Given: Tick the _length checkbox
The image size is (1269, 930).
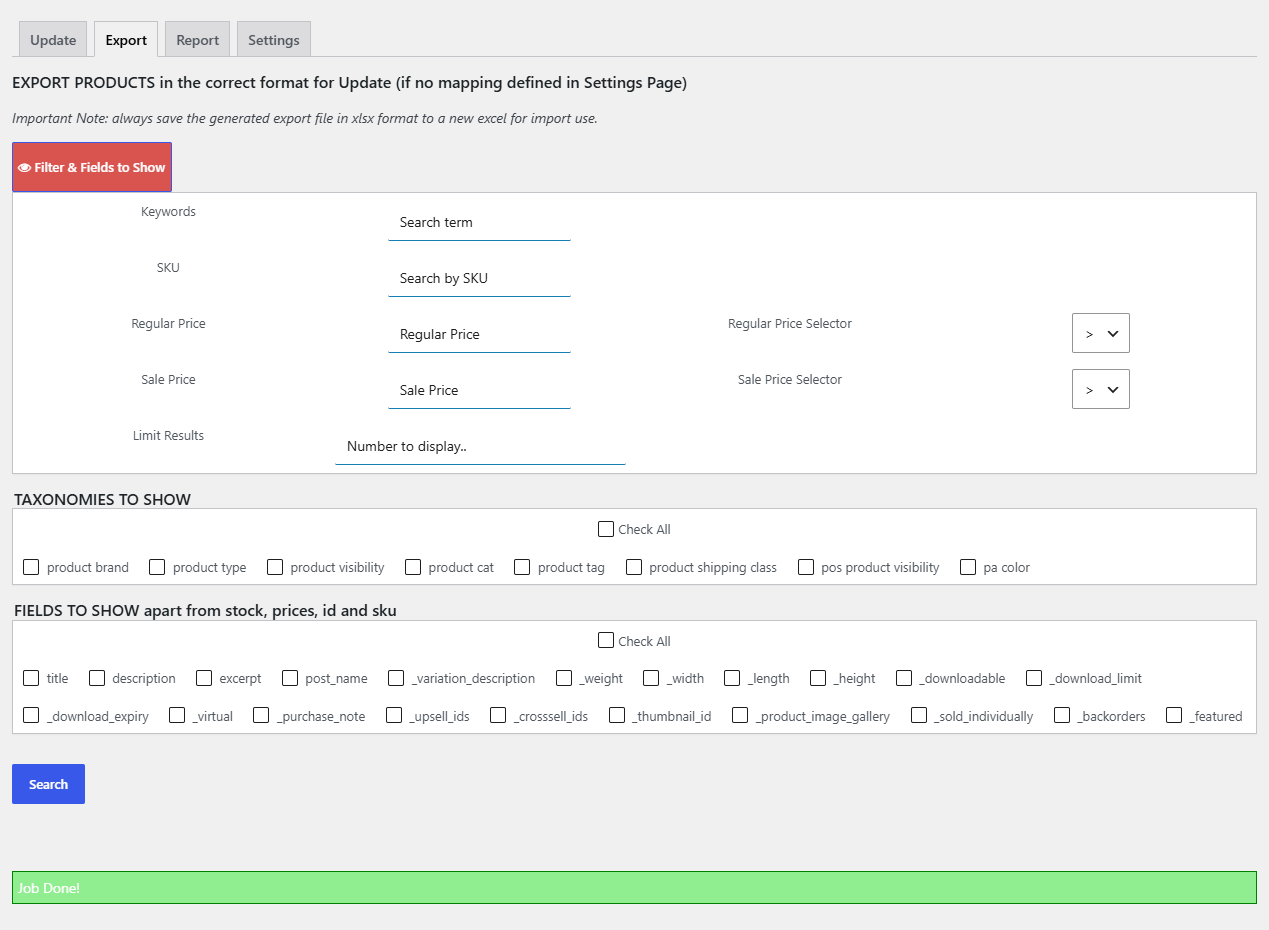Looking at the screenshot, I should 732,678.
